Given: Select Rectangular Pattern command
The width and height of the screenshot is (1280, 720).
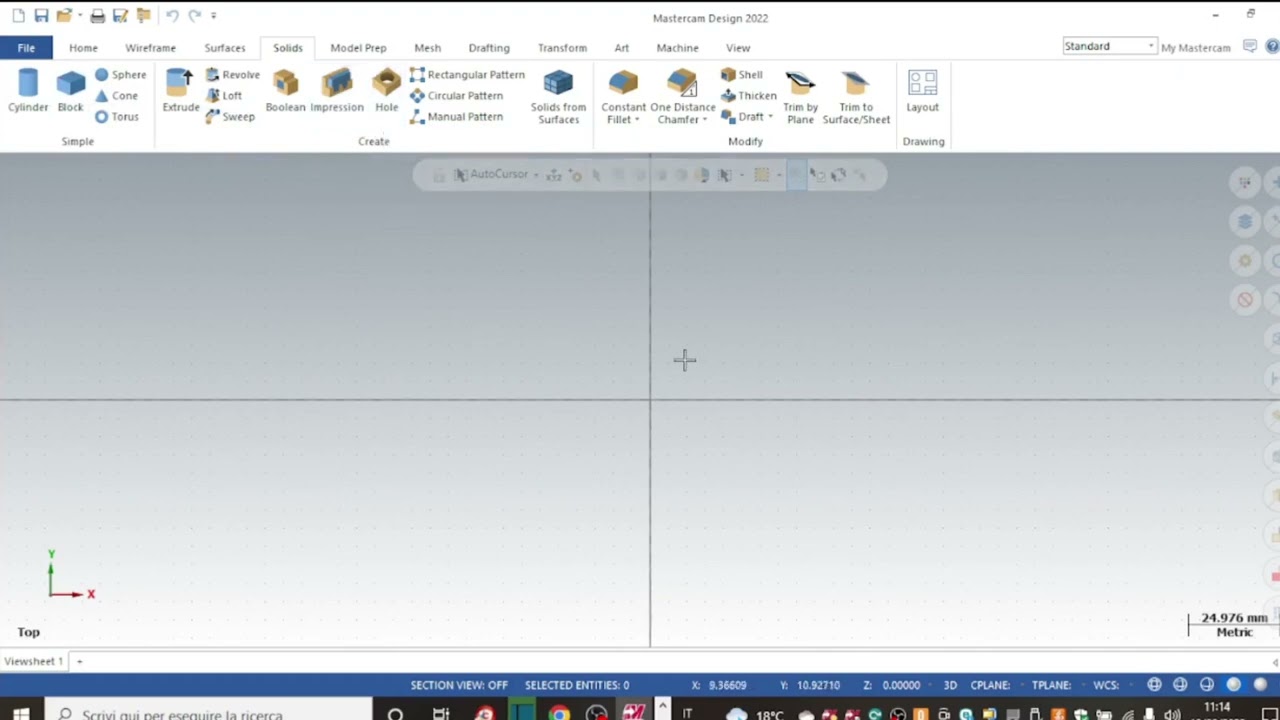Looking at the screenshot, I should 467,75.
